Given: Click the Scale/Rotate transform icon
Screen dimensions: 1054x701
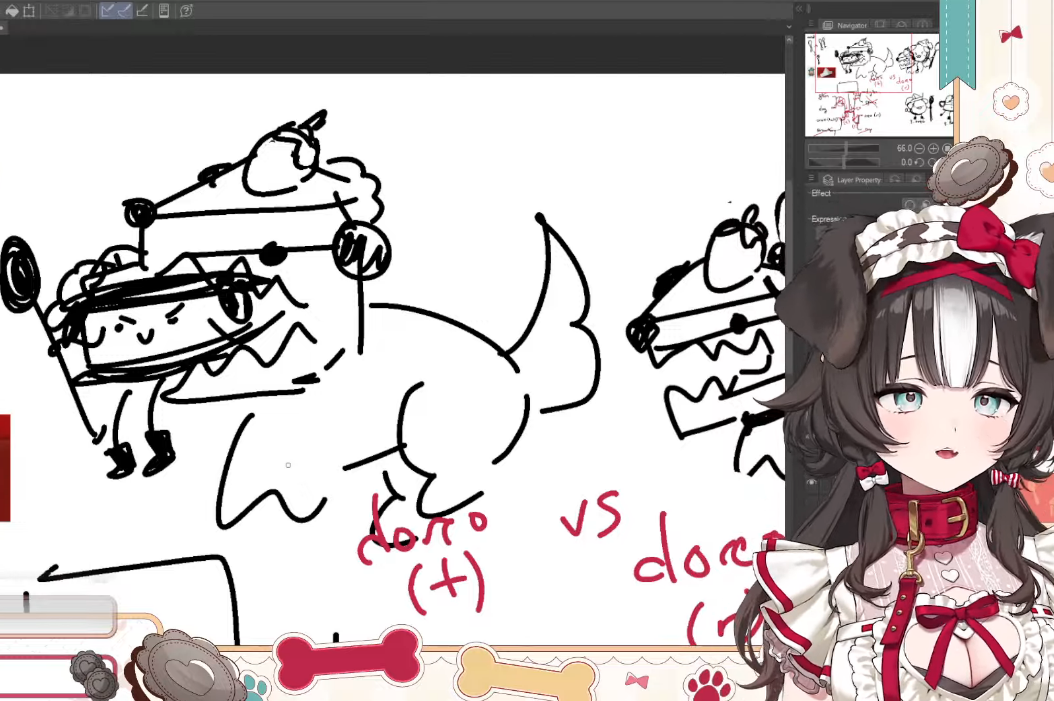Looking at the screenshot, I should tap(30, 11).
